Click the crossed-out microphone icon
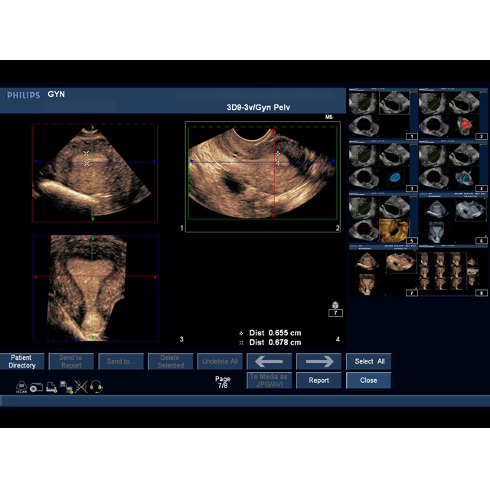 click(81, 387)
